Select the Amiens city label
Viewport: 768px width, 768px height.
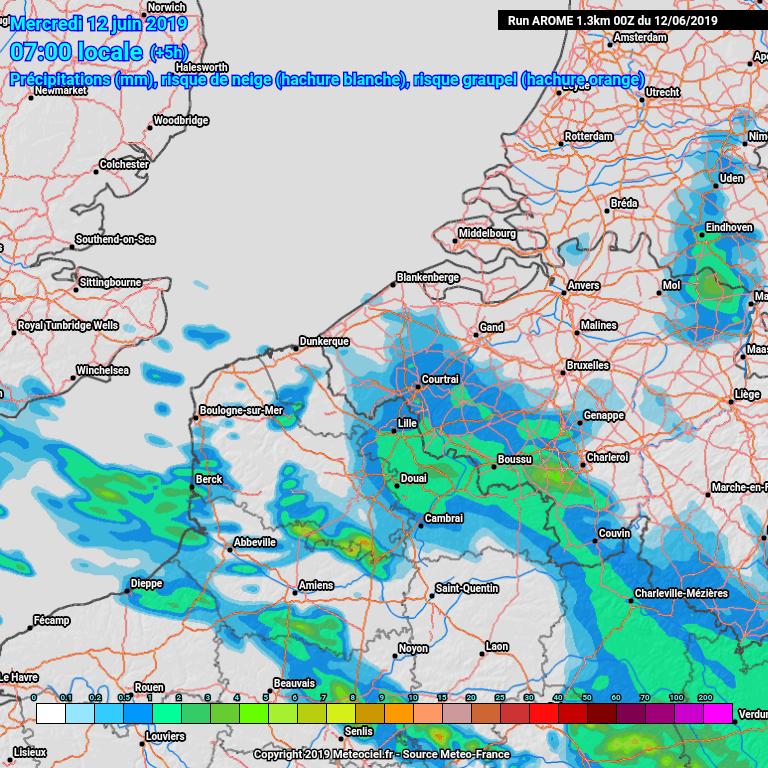pyautogui.click(x=316, y=585)
